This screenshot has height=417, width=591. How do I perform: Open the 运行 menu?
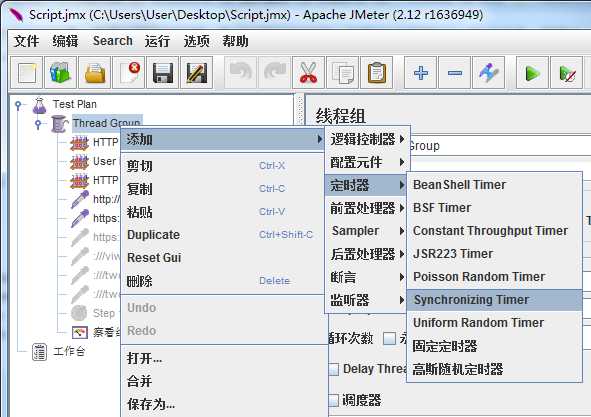tap(157, 41)
